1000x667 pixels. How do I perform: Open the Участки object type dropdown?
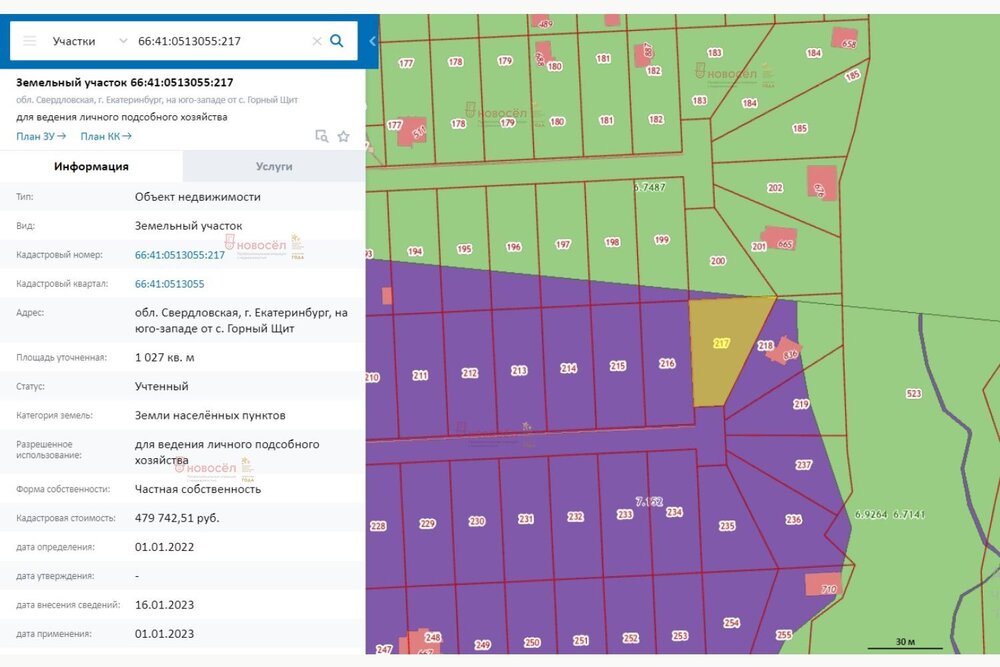coord(90,41)
